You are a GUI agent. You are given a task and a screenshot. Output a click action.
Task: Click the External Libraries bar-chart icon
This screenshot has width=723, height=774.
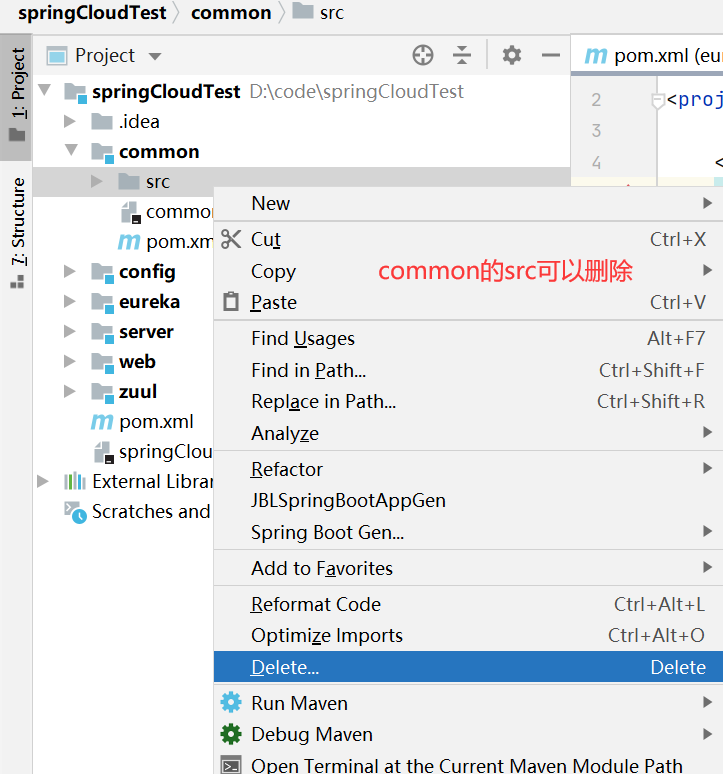pos(75,481)
